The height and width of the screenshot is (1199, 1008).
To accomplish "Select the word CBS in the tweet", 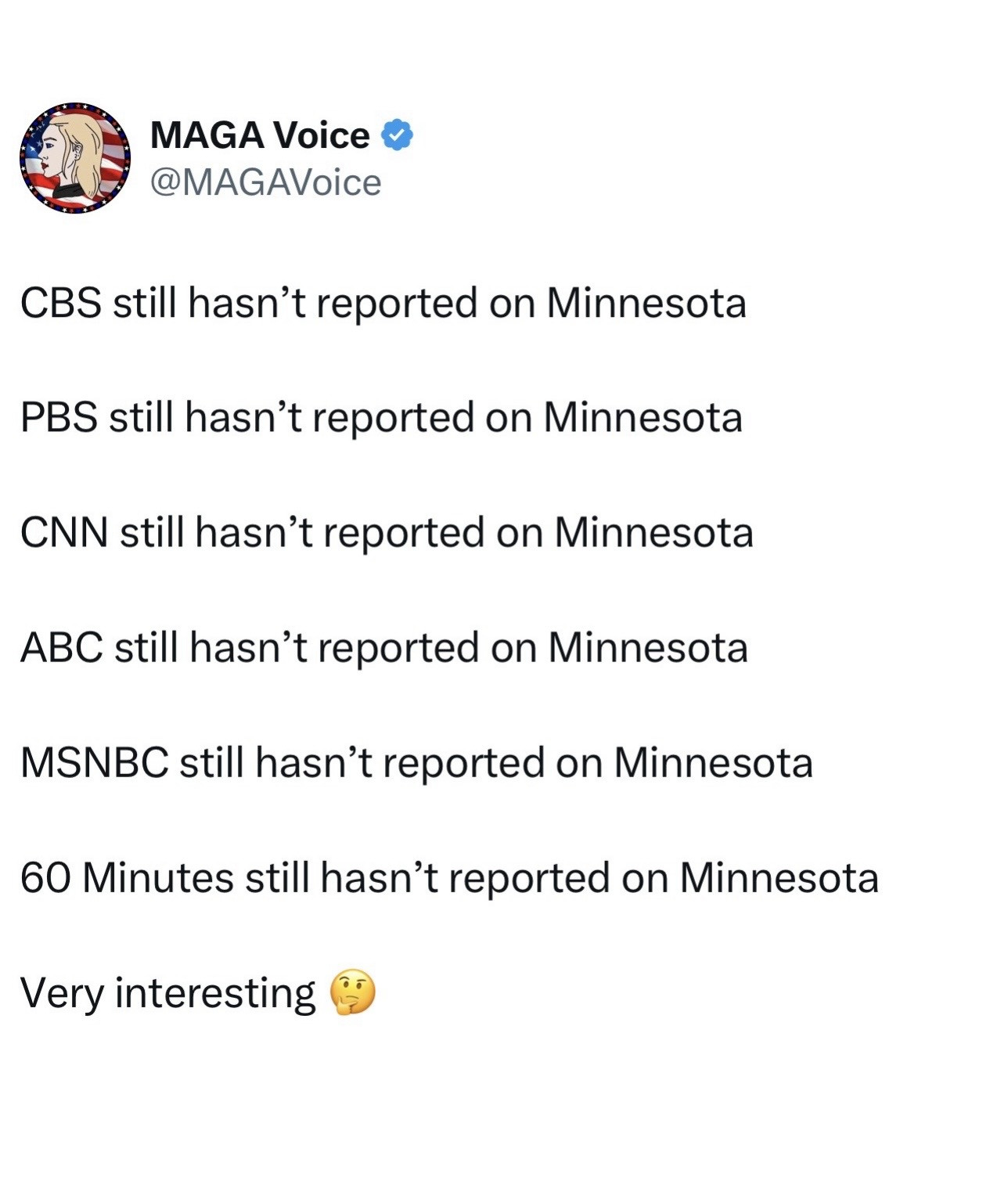I will click(60, 303).
